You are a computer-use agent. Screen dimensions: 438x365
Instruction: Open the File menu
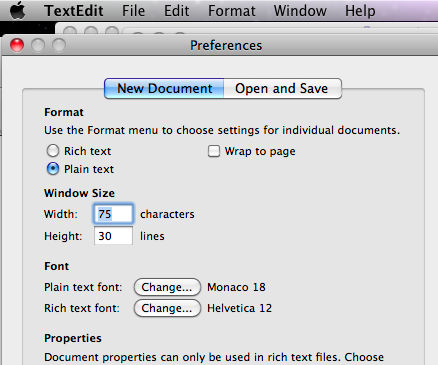133,11
